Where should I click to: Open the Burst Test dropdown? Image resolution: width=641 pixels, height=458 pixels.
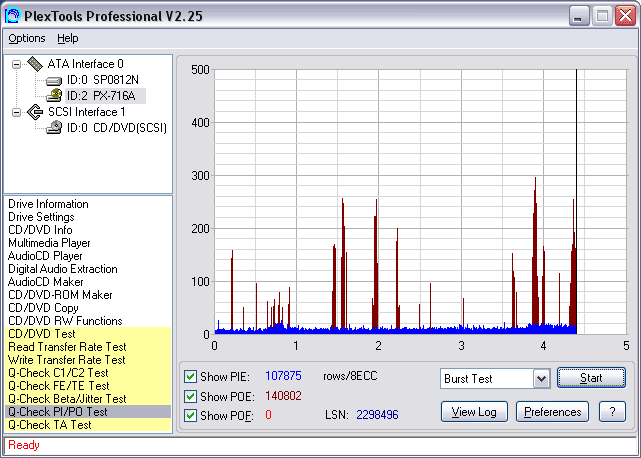[541, 379]
